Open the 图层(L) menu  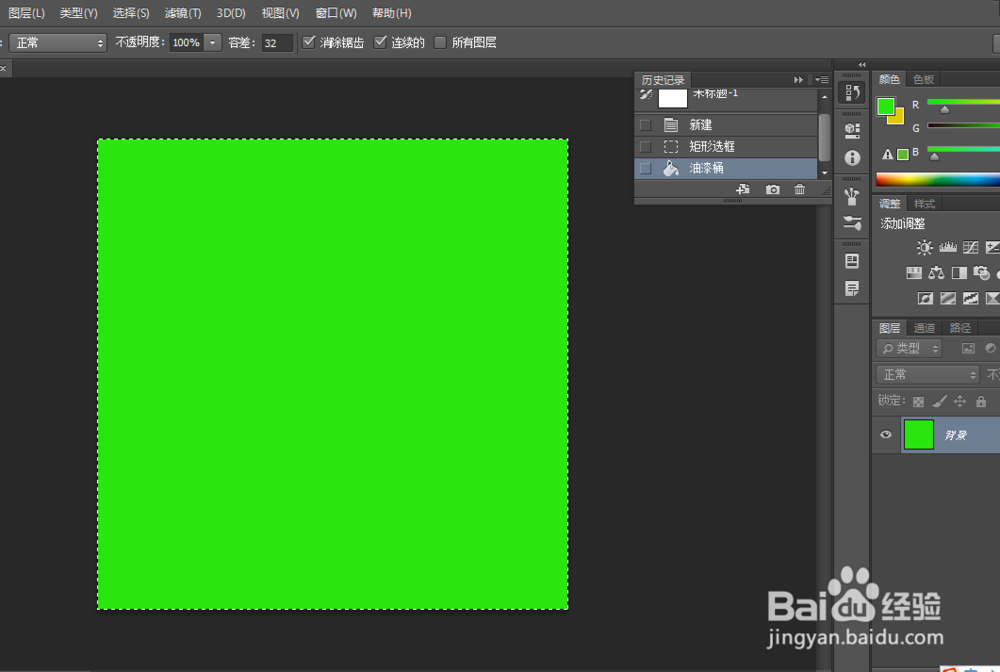coord(26,13)
